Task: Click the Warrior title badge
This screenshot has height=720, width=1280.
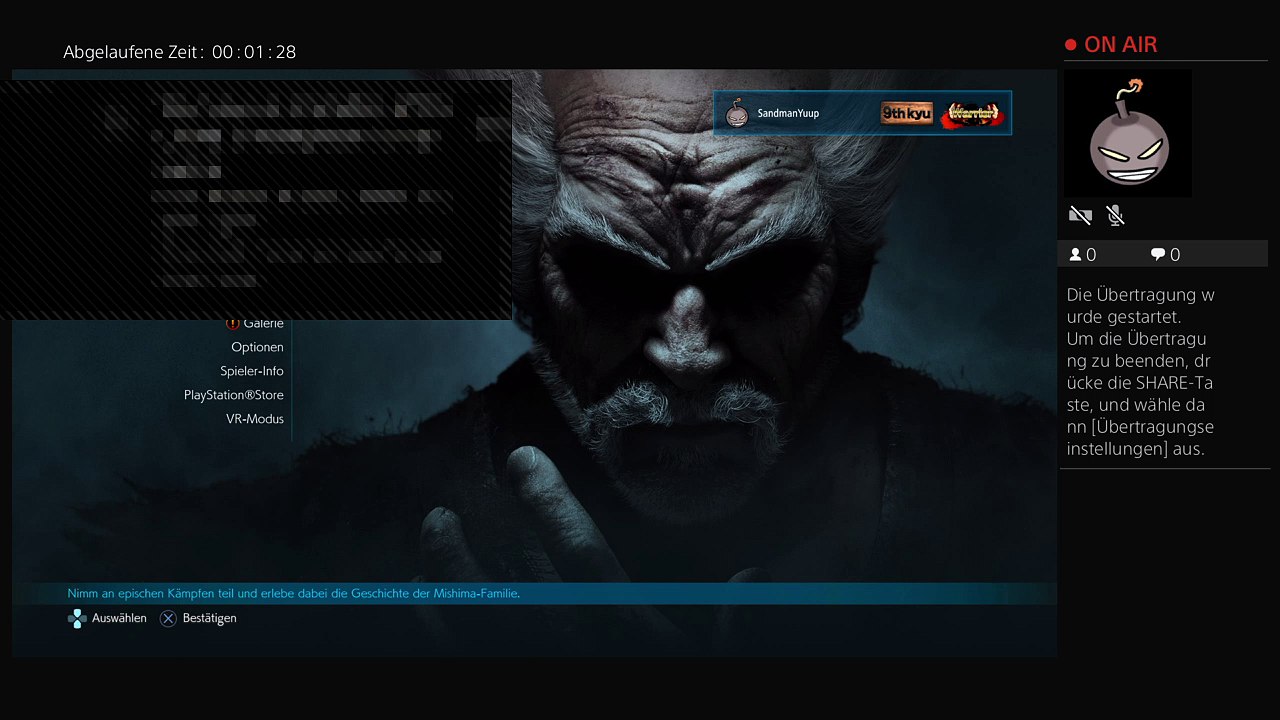Action: [x=972, y=114]
